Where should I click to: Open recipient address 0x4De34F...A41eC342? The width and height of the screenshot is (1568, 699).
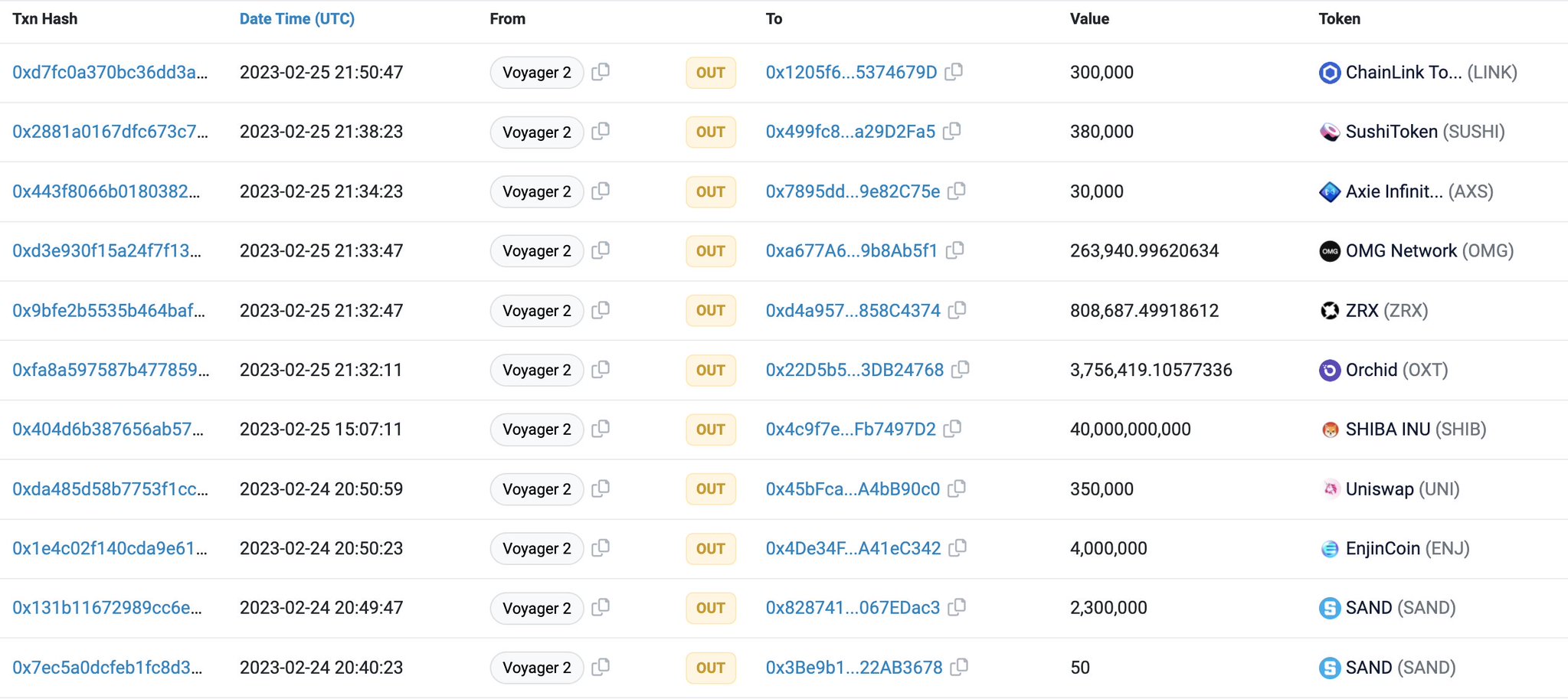[x=853, y=548]
